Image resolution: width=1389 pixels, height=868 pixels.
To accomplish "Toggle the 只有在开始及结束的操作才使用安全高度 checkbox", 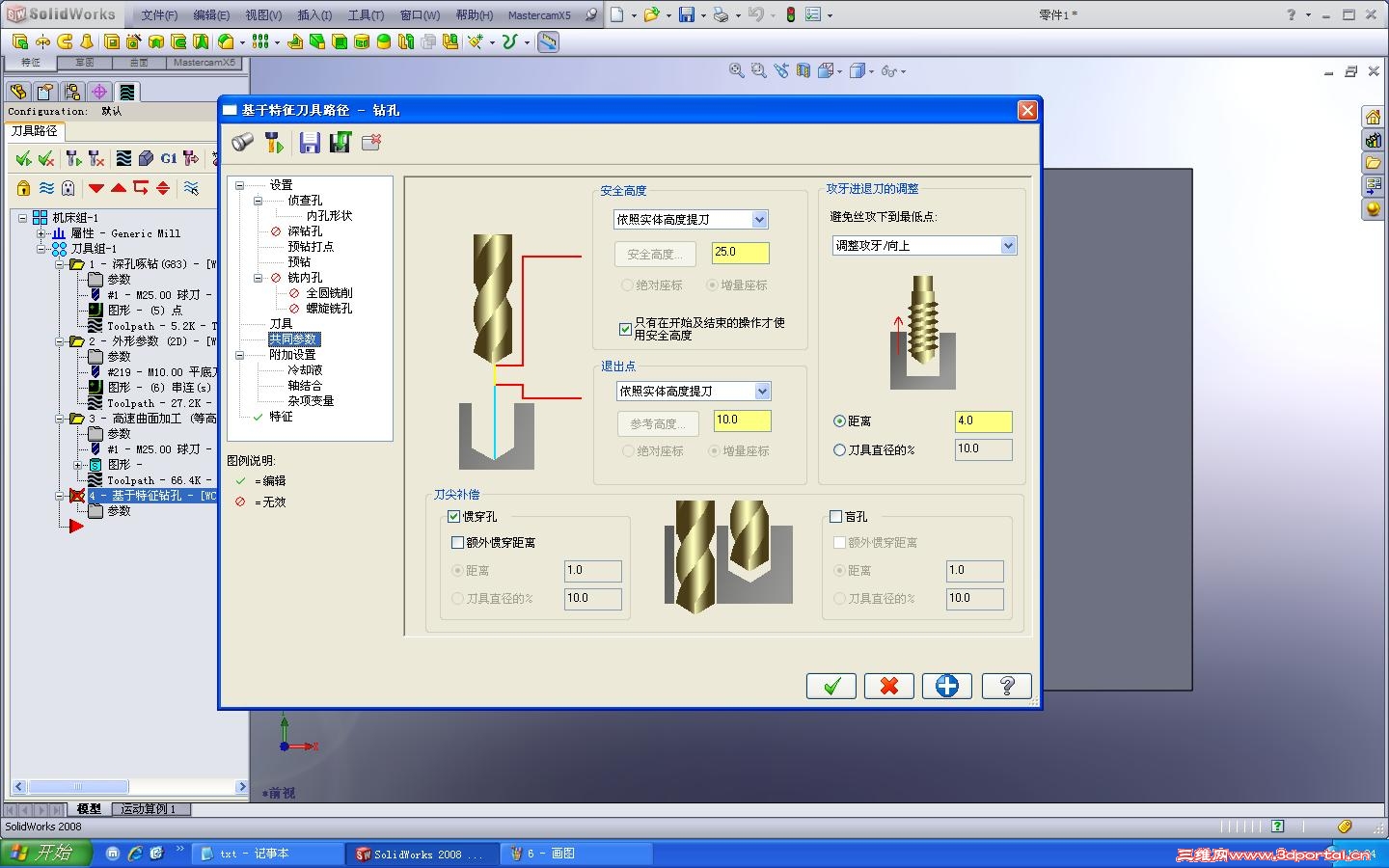I will 625,329.
